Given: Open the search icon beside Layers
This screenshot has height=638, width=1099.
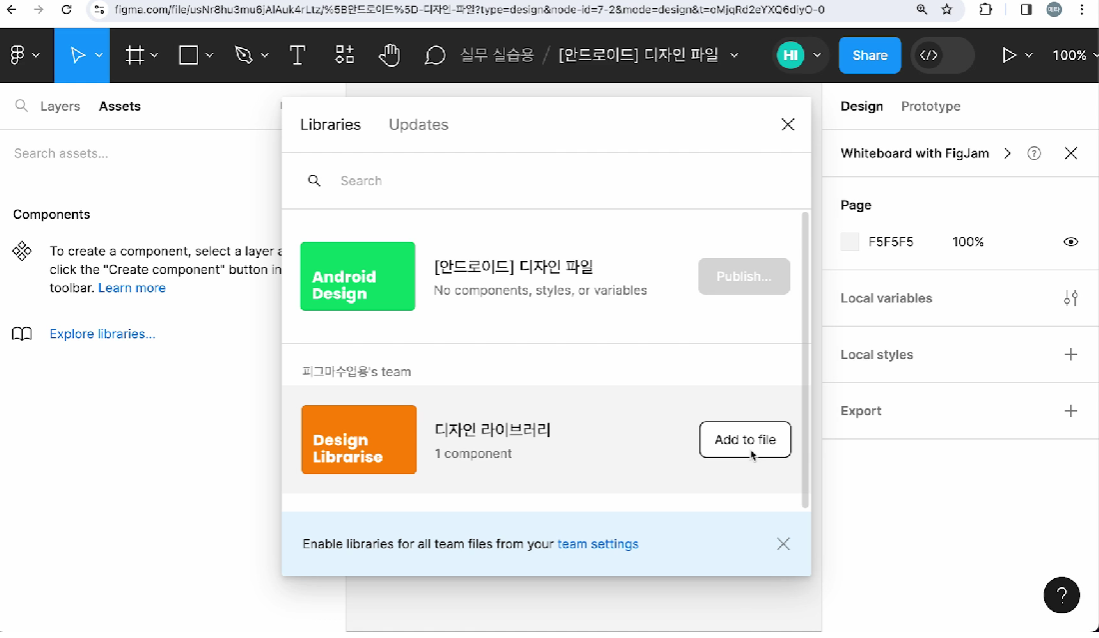Looking at the screenshot, I should [22, 106].
